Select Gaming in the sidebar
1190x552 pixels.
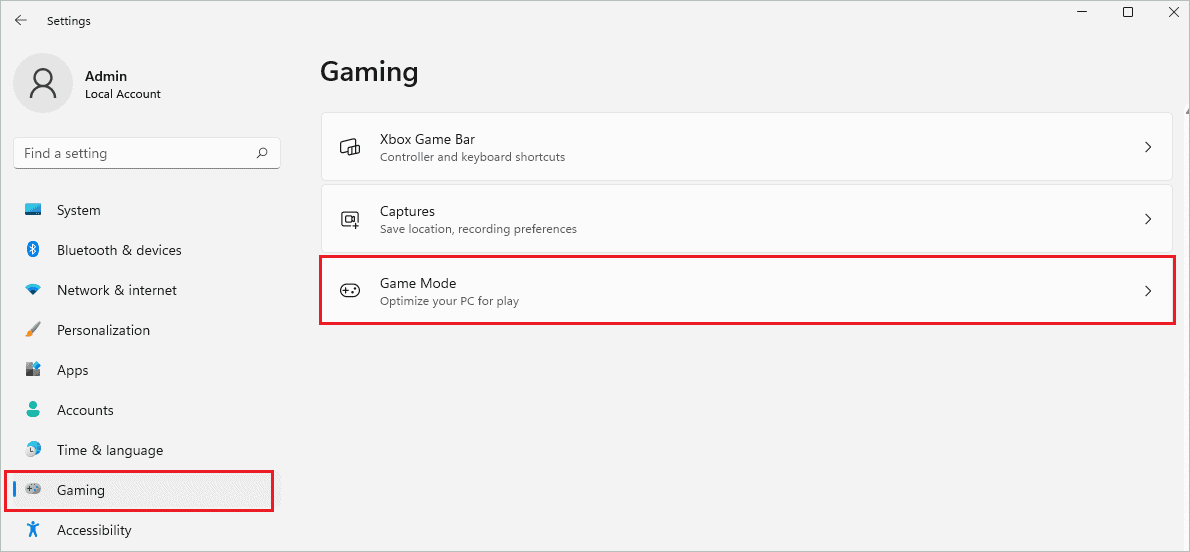point(80,490)
